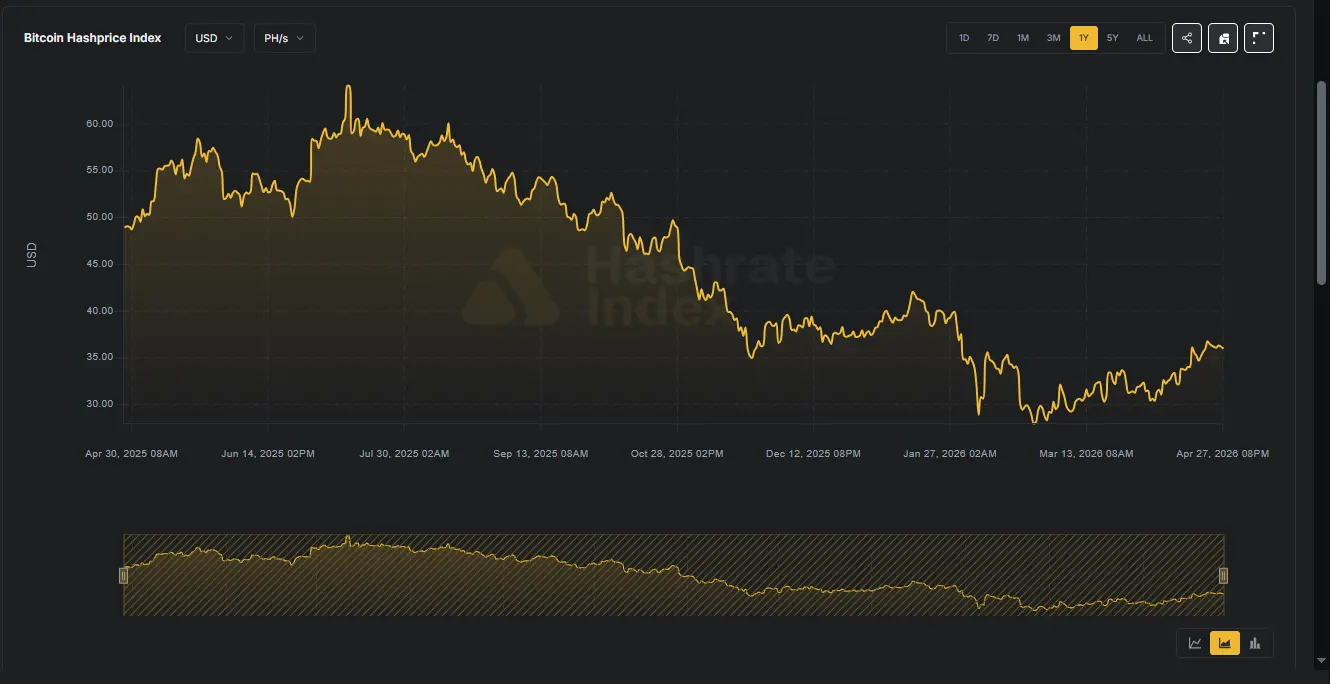Click the share chart icon
The height and width of the screenshot is (684, 1330).
[1187, 37]
